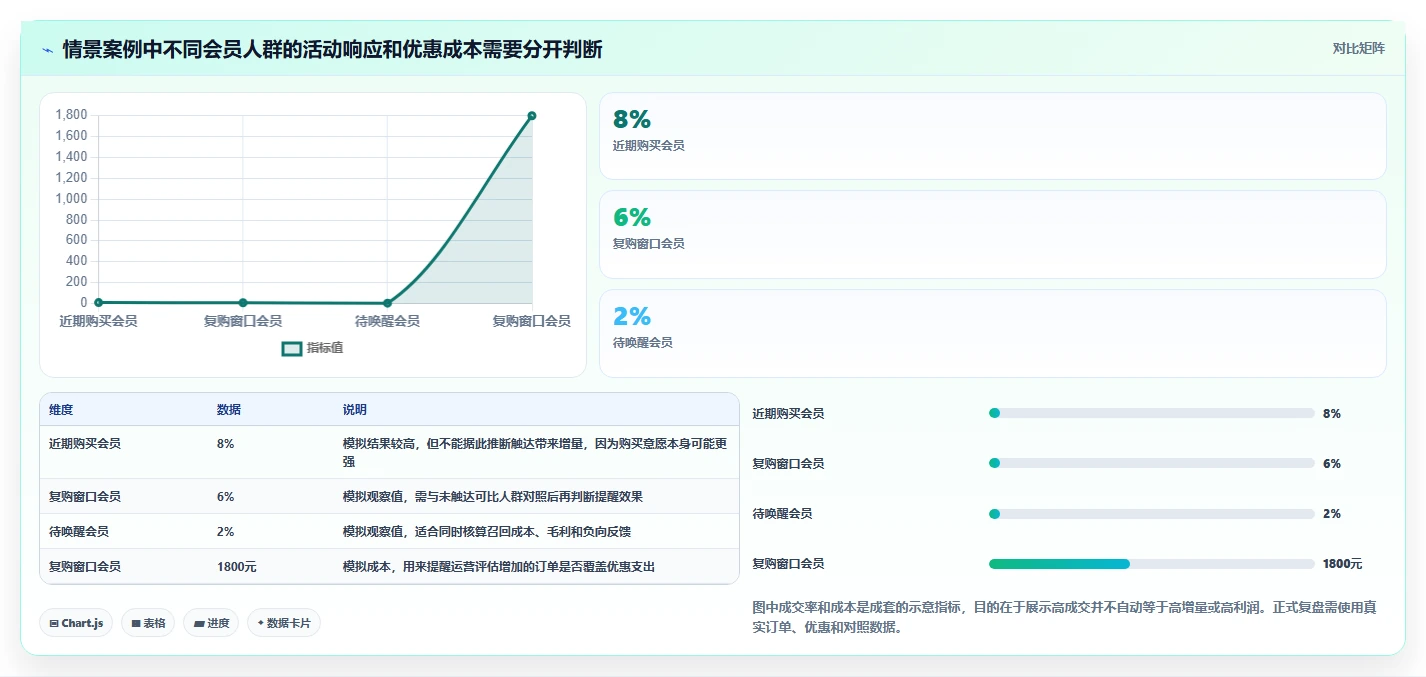1426x677 pixels.
Task: Click the 1800元 cell in the table
Action: 237,566
